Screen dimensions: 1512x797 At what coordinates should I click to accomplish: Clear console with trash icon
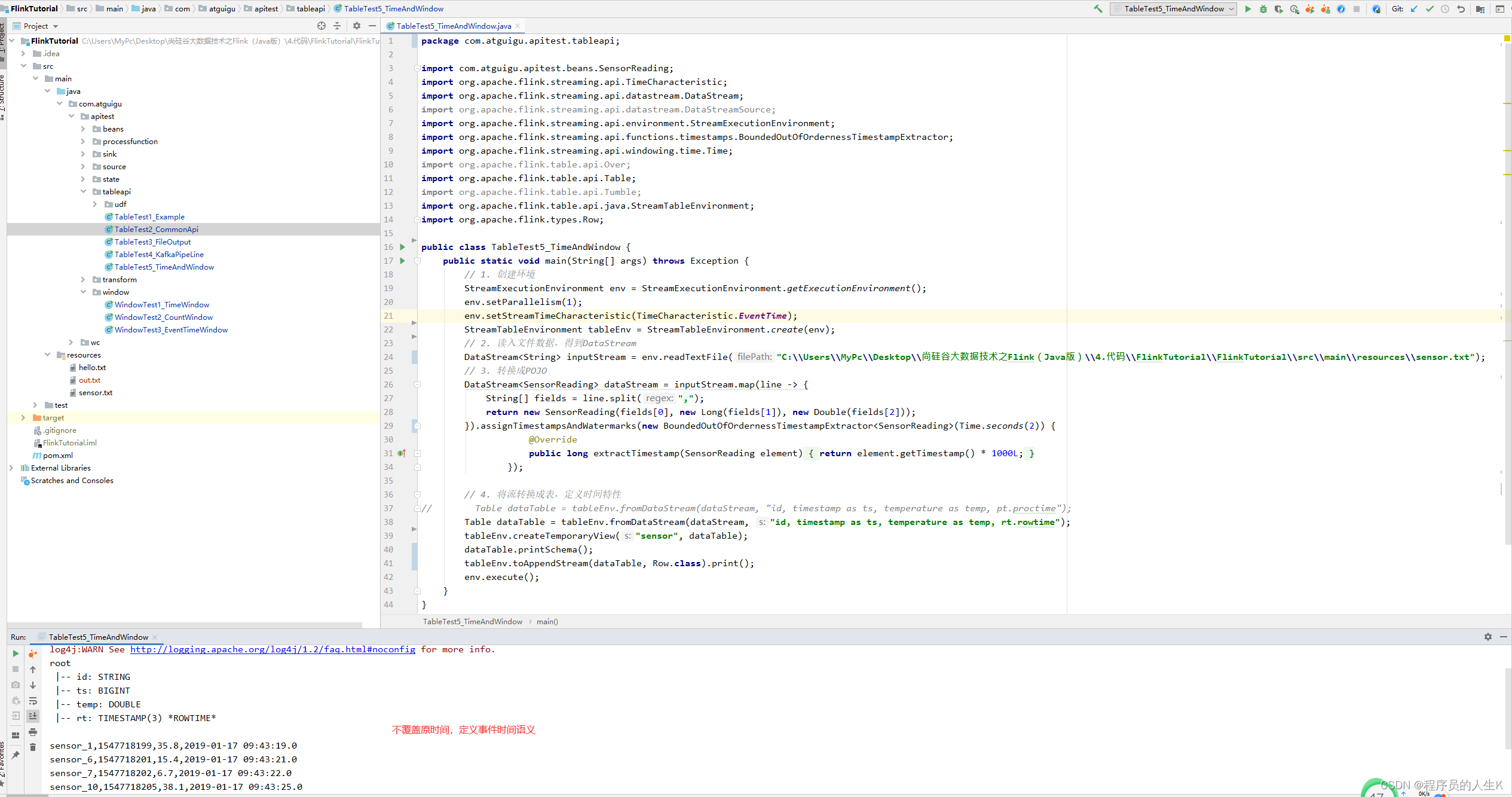pyautogui.click(x=33, y=747)
